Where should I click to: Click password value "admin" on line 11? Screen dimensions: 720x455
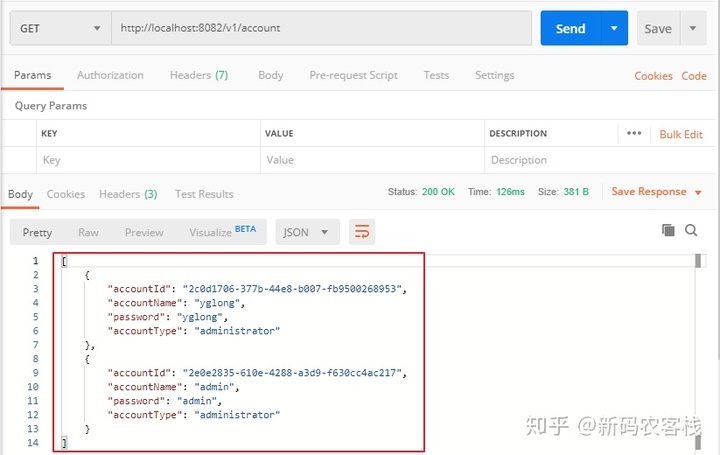click(x=197, y=401)
